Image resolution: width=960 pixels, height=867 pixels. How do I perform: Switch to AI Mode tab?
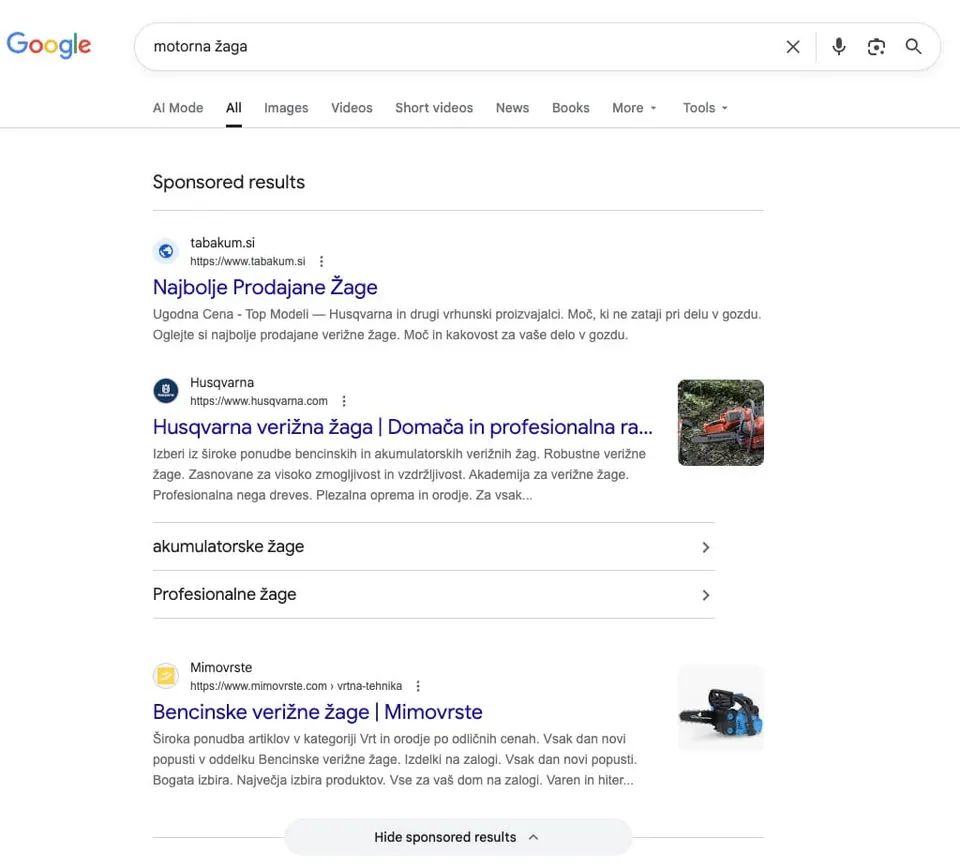tap(178, 108)
